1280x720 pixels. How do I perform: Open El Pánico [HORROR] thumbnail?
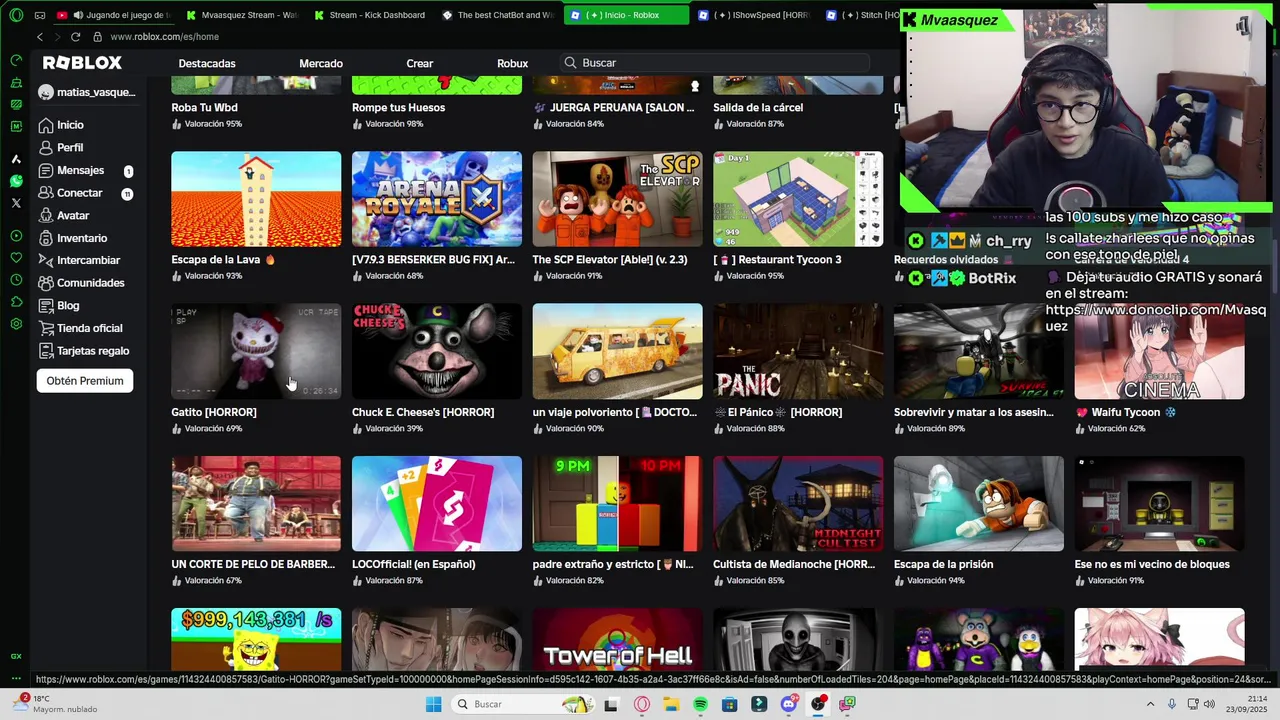(x=798, y=351)
